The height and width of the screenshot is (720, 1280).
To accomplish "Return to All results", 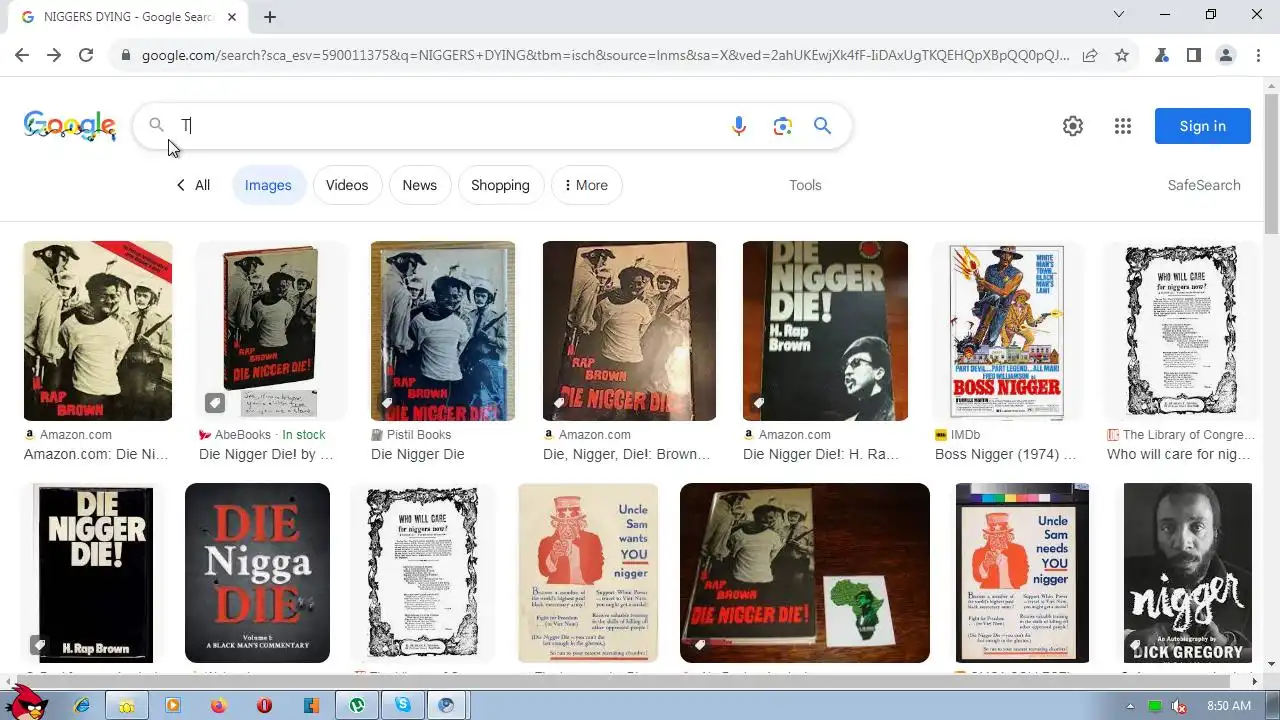I will click(193, 185).
